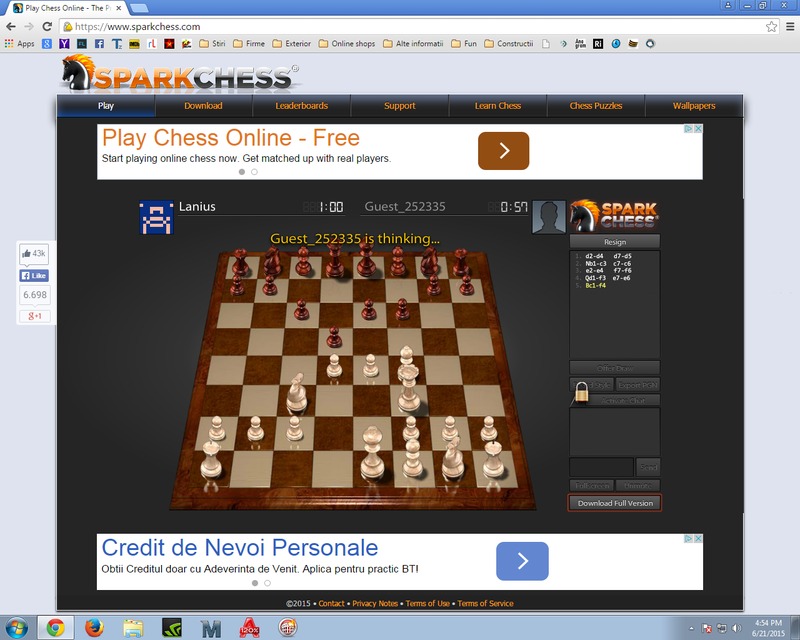Go to the Support tab
Screen dimensions: 800x640
click(399, 106)
